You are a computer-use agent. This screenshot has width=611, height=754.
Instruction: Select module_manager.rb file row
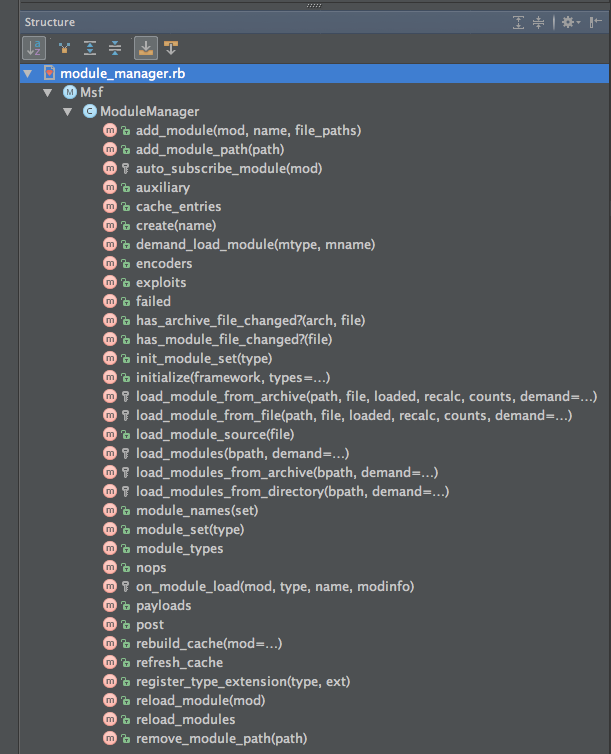(314, 74)
